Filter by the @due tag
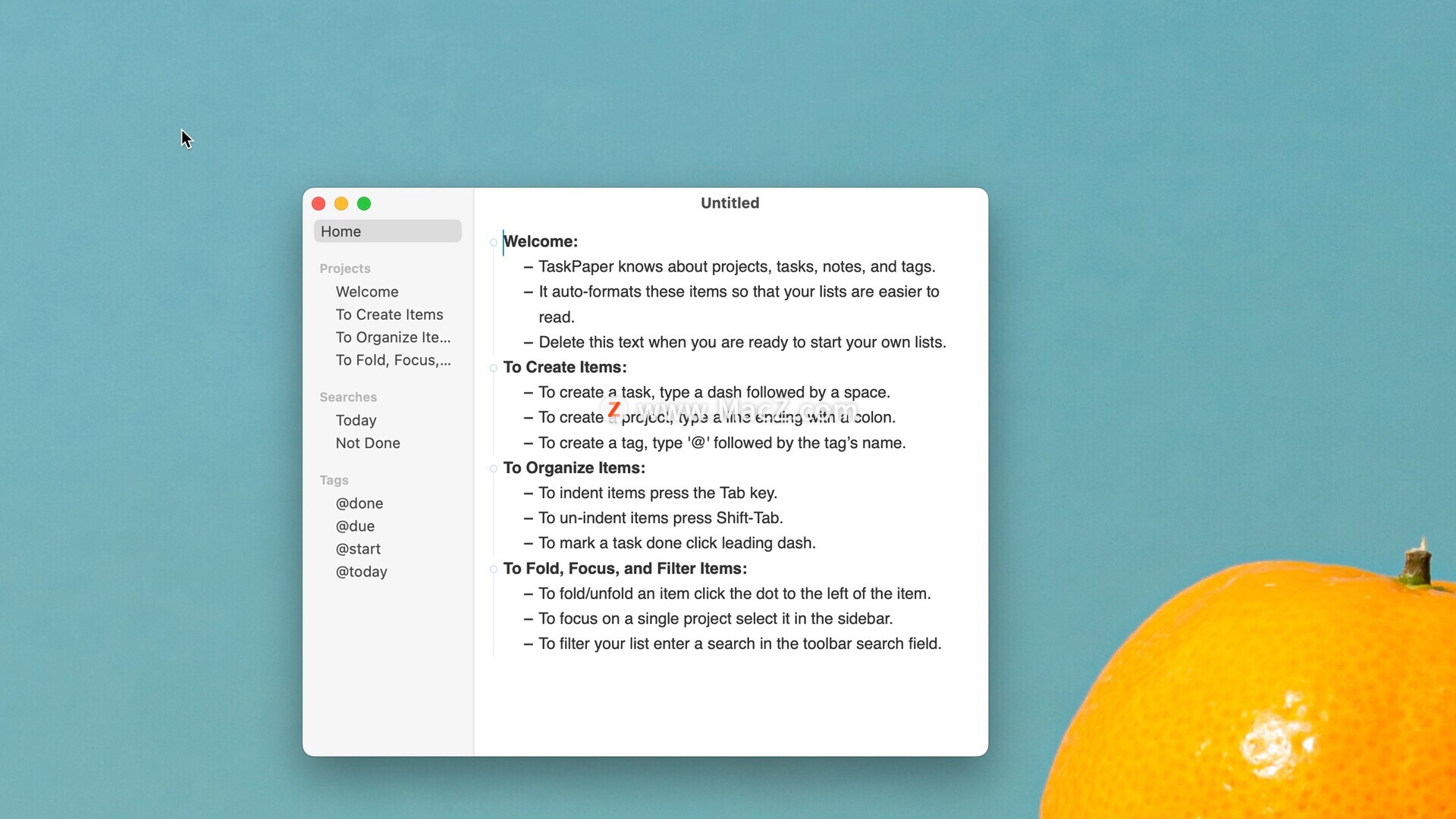Image resolution: width=1456 pixels, height=819 pixels. click(x=355, y=526)
